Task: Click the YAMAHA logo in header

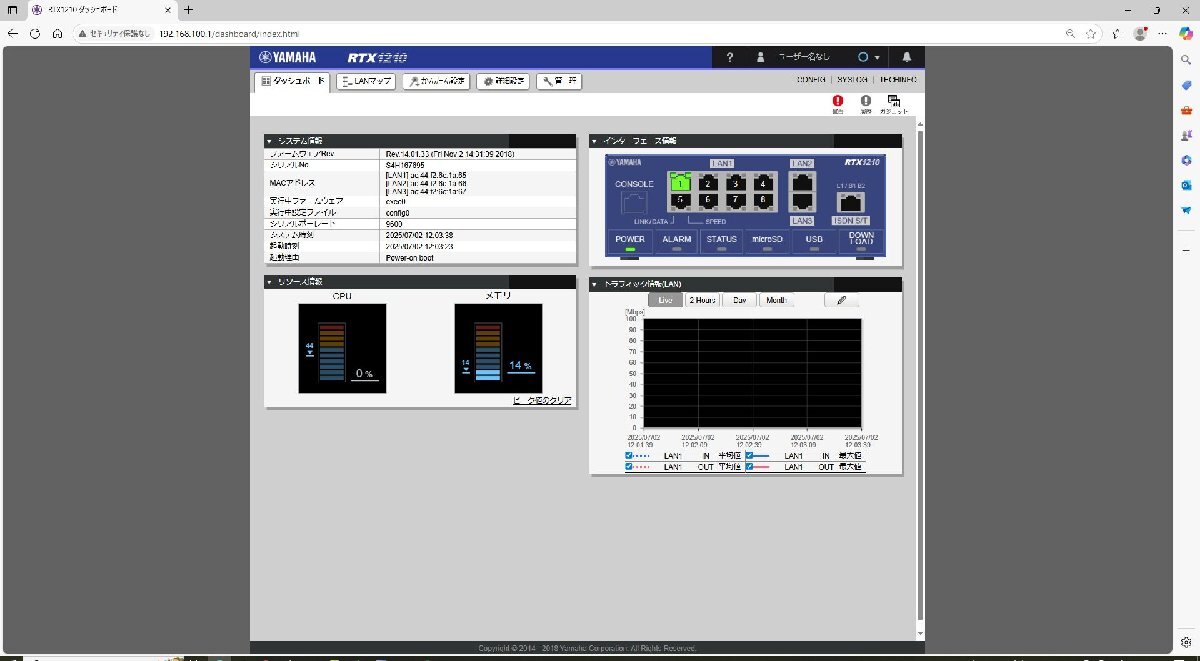Action: [x=287, y=57]
